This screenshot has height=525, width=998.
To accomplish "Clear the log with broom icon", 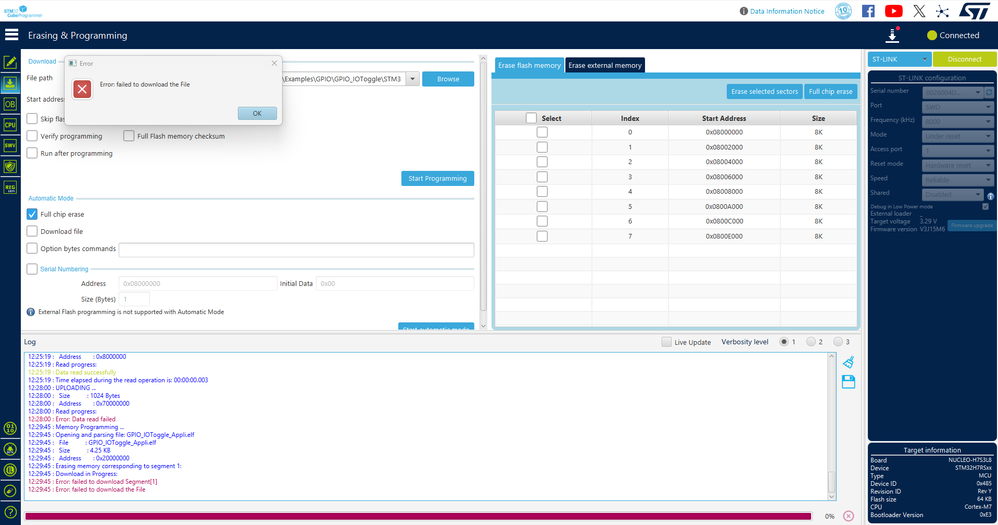I will tap(848, 362).
